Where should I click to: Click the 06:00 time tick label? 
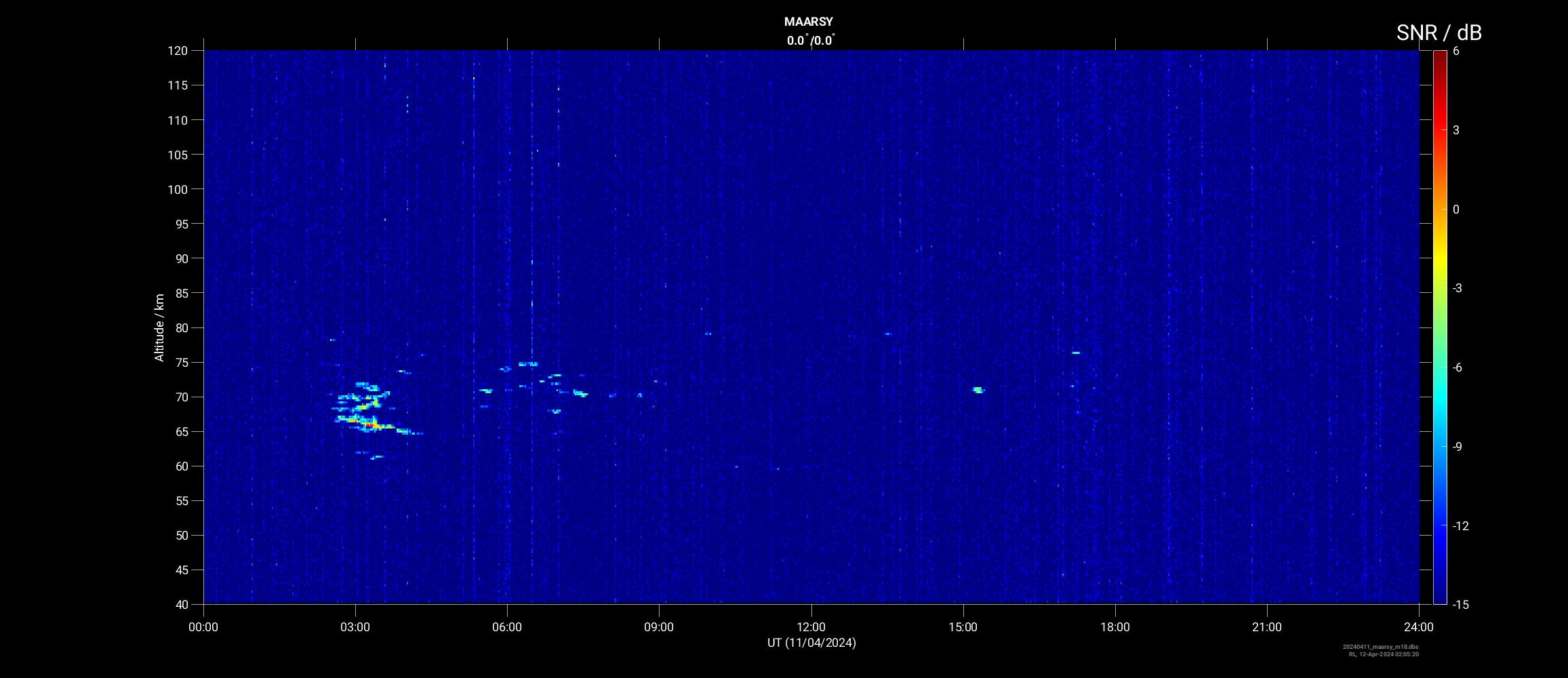click(507, 627)
